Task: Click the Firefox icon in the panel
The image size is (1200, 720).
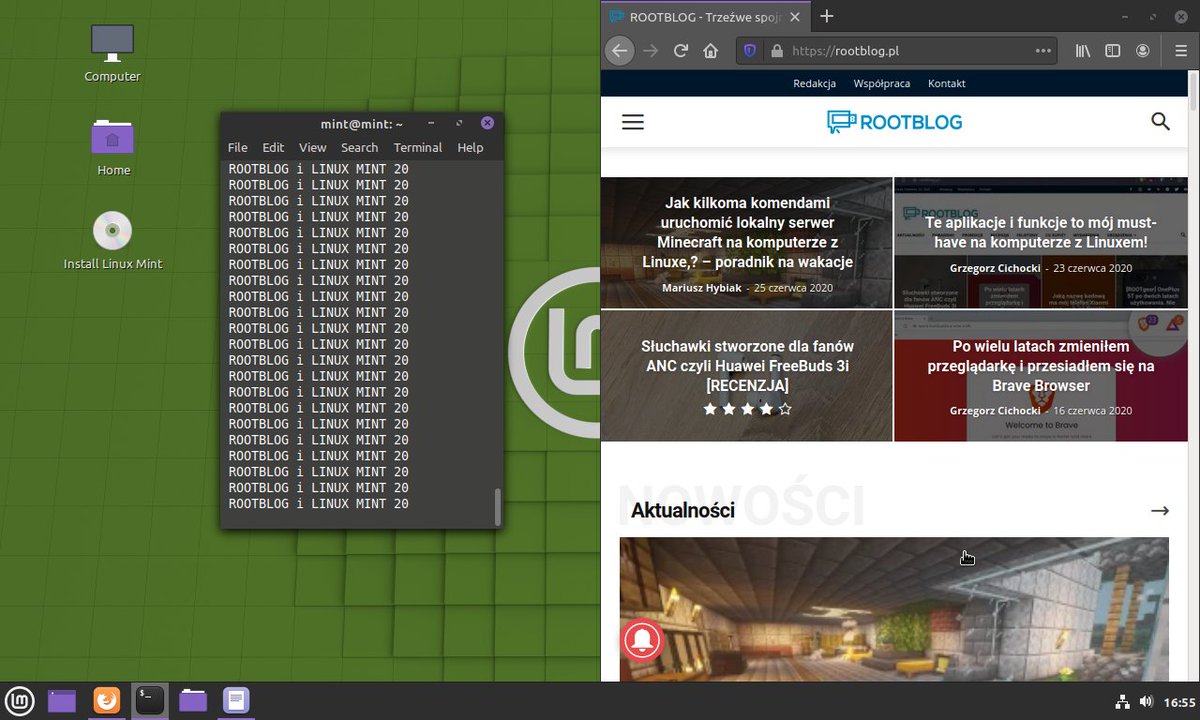Action: coord(106,701)
